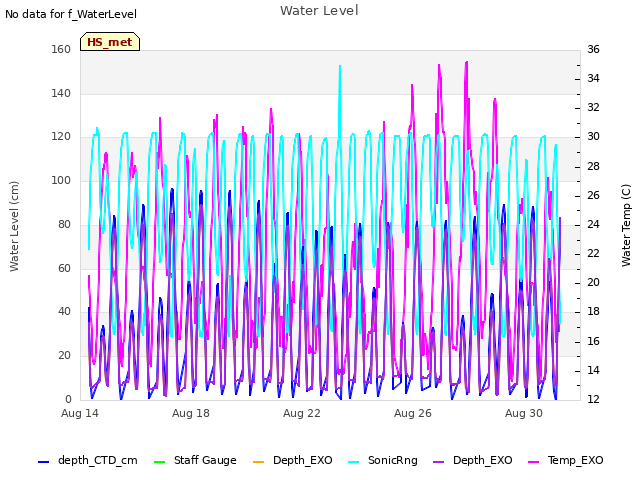Toggle the depth_CTD_cm legend entry
Viewport: 640px width, 480px height.
click(x=87, y=460)
